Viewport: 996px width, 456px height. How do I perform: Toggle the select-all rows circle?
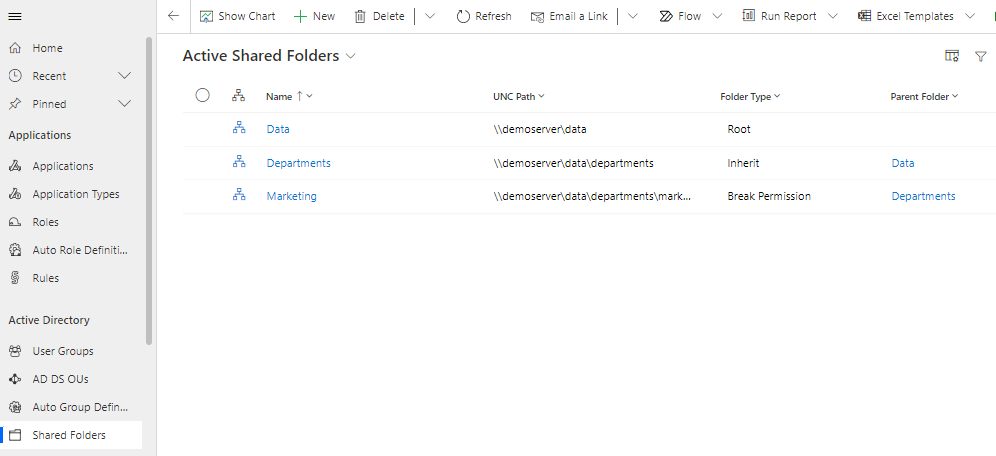click(203, 96)
